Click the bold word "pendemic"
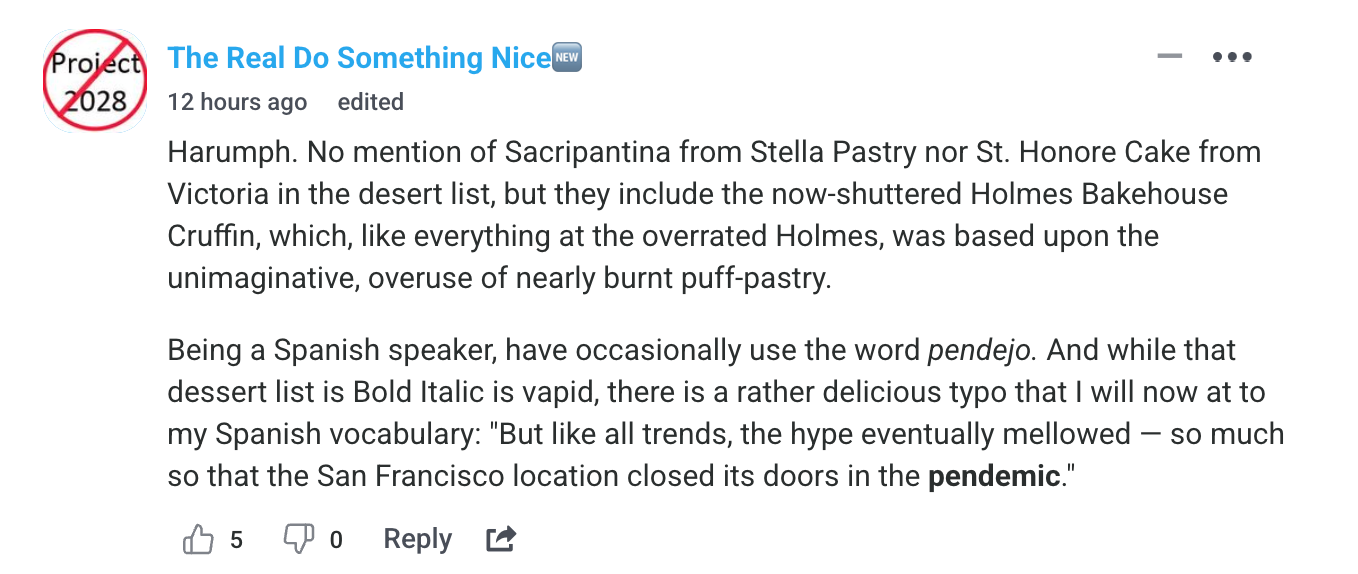1358x574 pixels. (x=993, y=477)
